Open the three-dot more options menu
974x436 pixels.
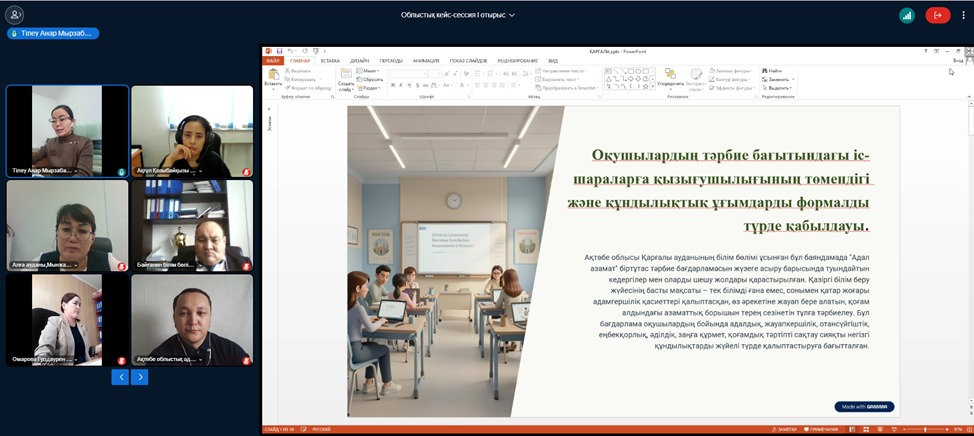(x=965, y=15)
